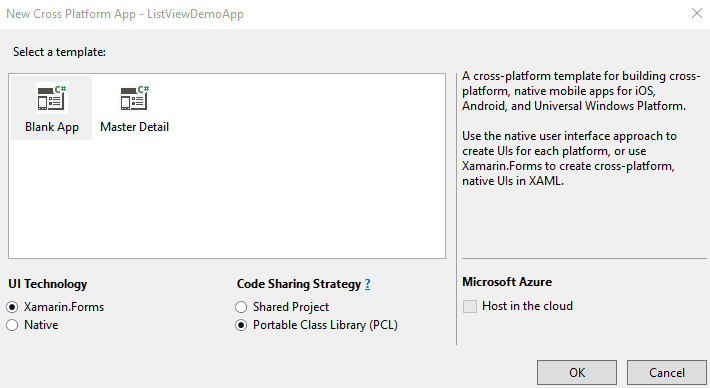Click the Native option label text
Screen dimensions: 710x388
click(x=41, y=325)
